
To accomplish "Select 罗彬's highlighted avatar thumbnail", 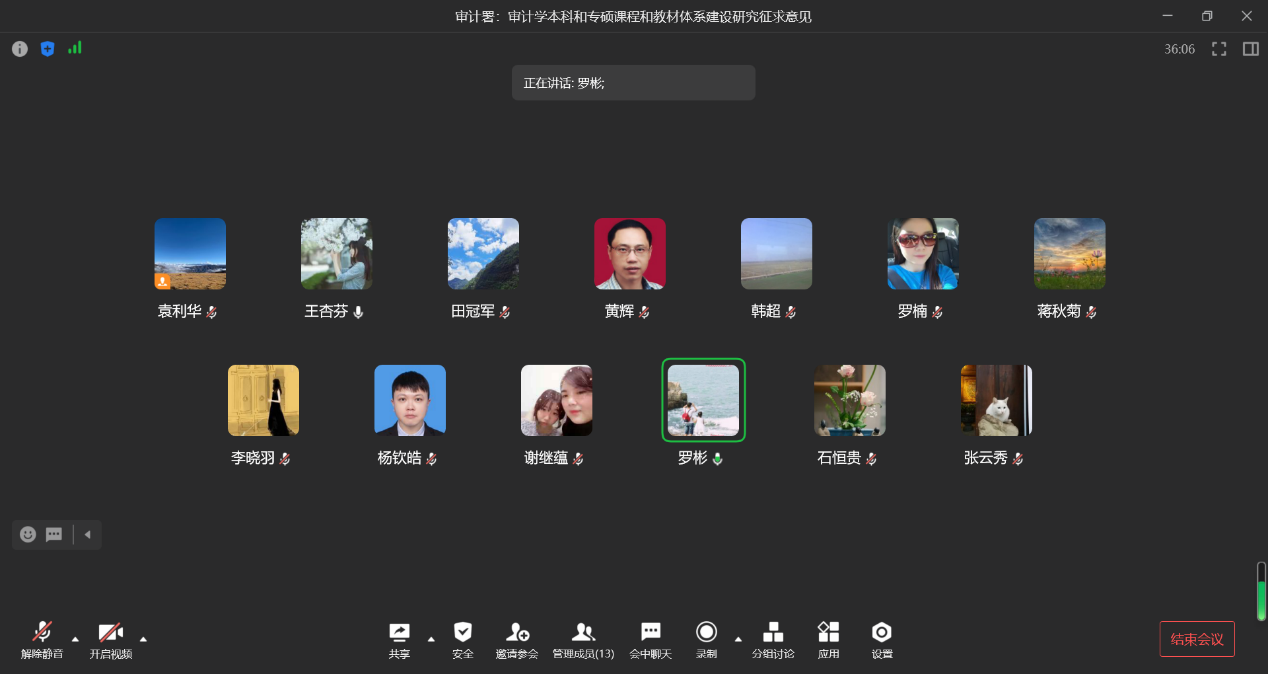I will click(x=703, y=400).
